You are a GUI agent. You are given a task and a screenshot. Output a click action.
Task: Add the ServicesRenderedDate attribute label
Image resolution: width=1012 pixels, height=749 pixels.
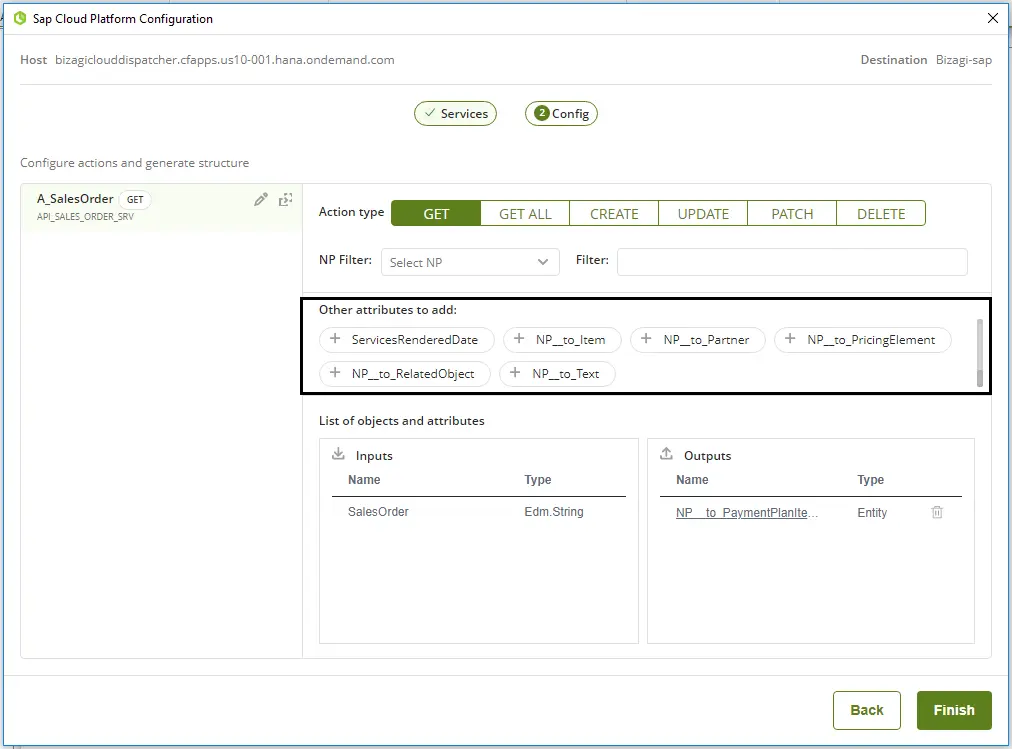(x=415, y=340)
